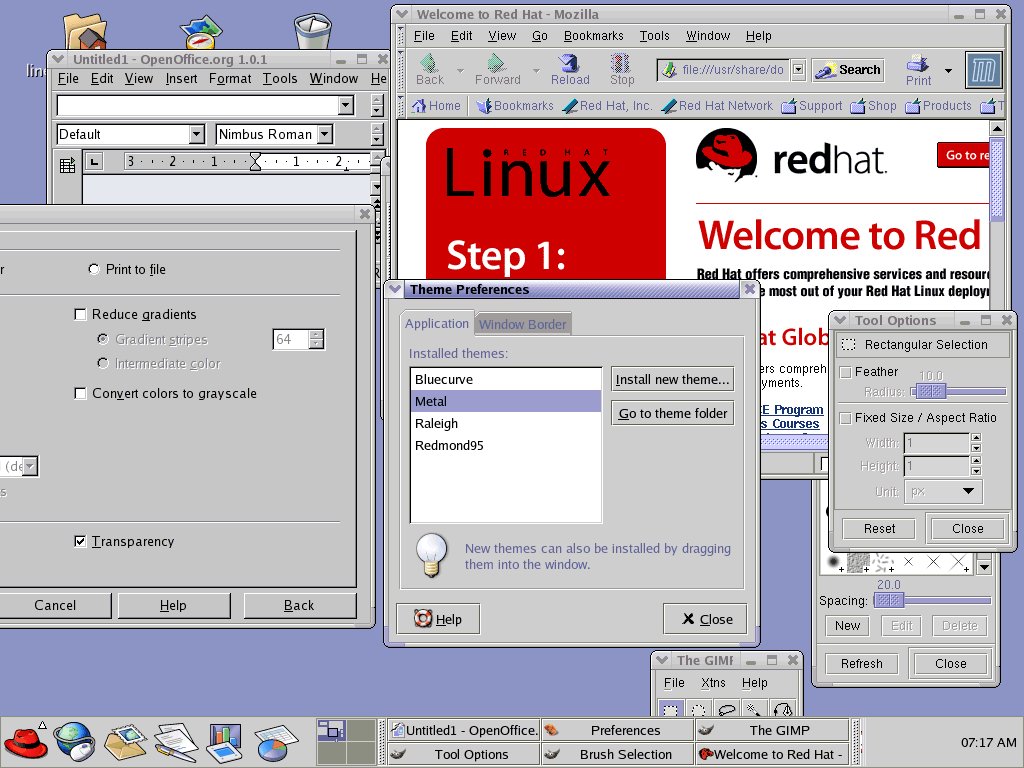Screen dimensions: 1024x768
Task: Select GIMP's Fuzzy Select wand tool
Action: tap(754, 709)
